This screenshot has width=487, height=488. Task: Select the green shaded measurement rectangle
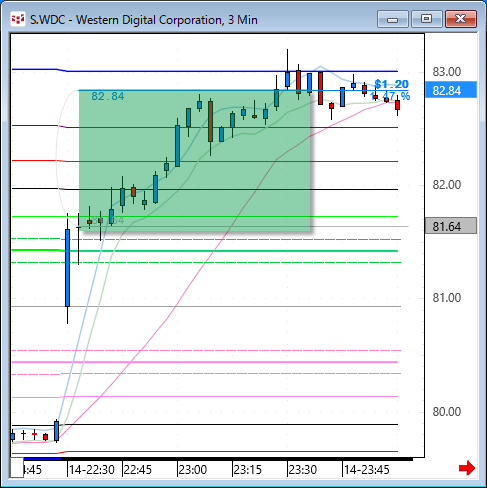[x=195, y=160]
